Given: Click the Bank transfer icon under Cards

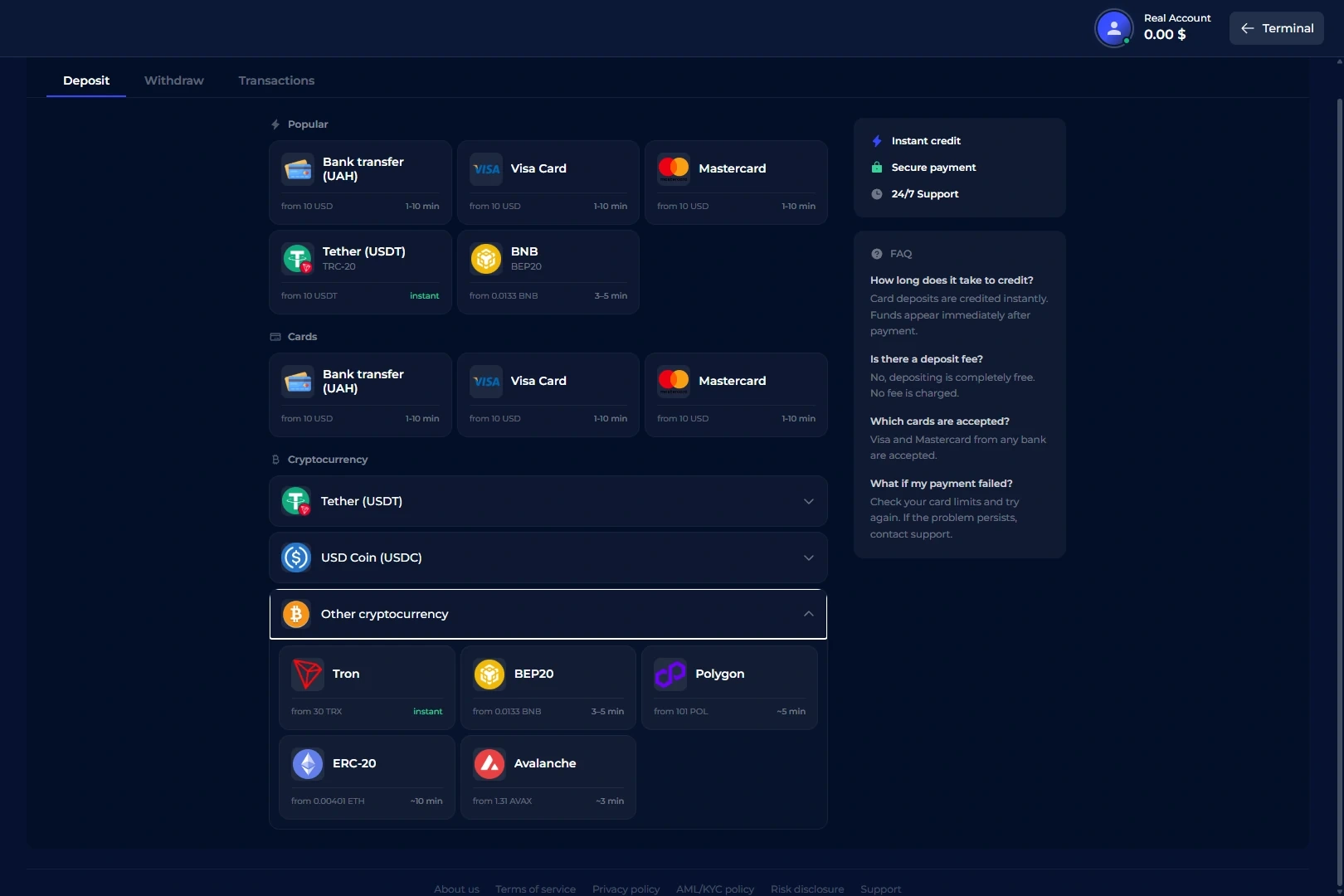Looking at the screenshot, I should click(298, 382).
